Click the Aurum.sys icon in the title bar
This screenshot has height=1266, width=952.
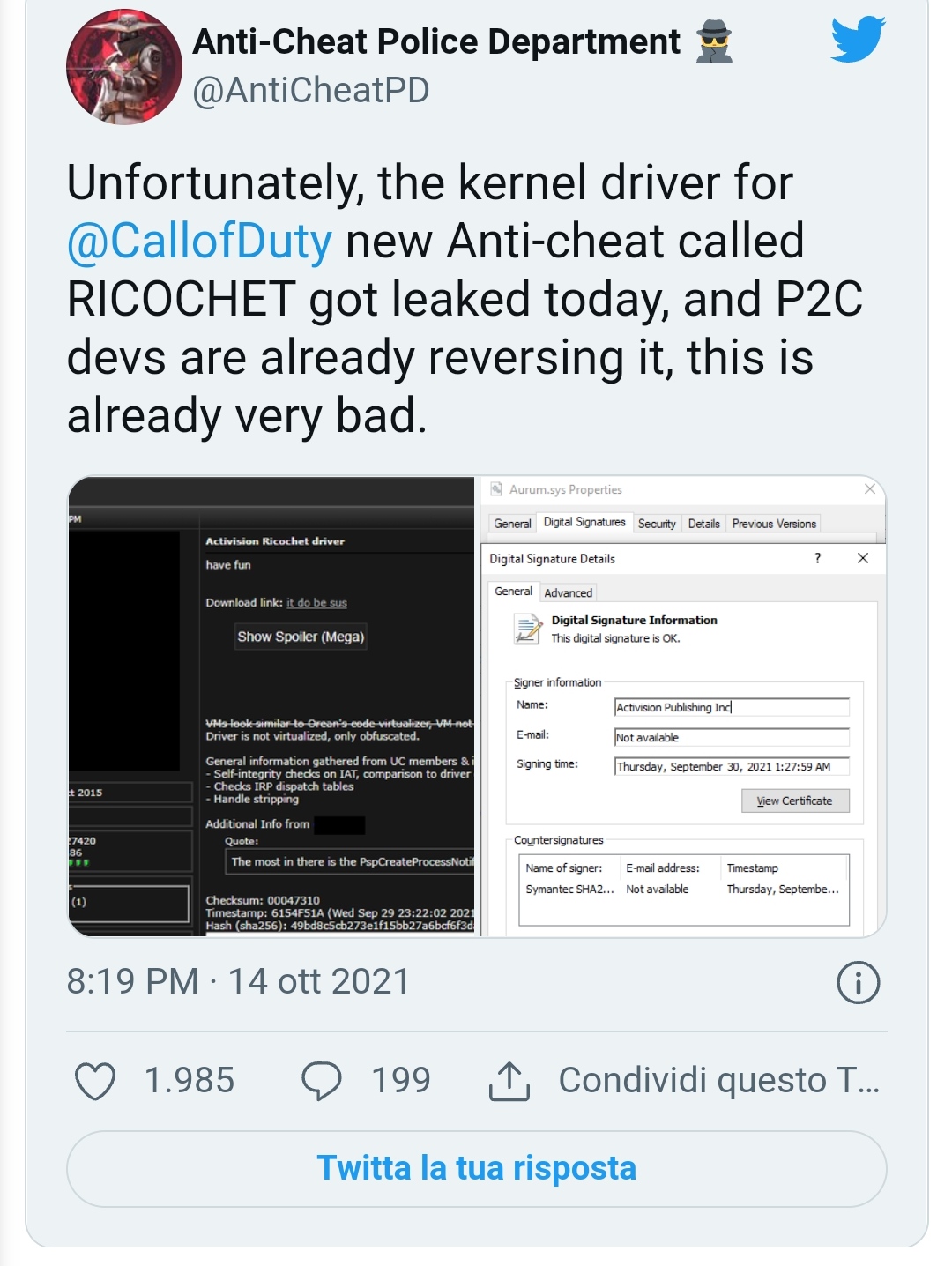point(496,489)
